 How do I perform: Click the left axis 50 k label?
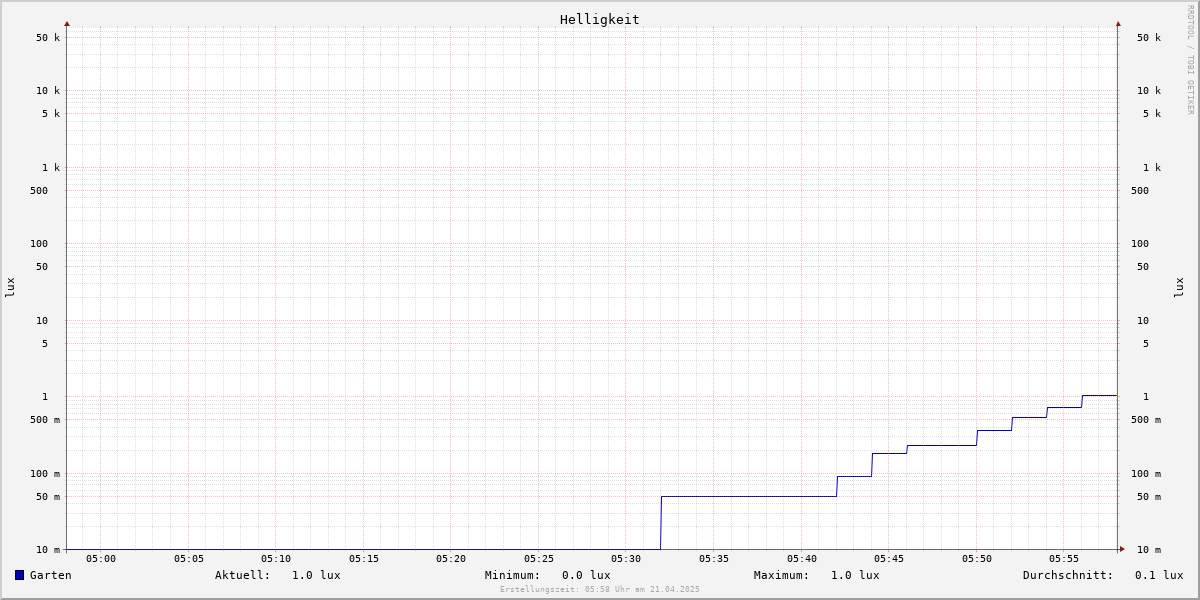click(48, 38)
